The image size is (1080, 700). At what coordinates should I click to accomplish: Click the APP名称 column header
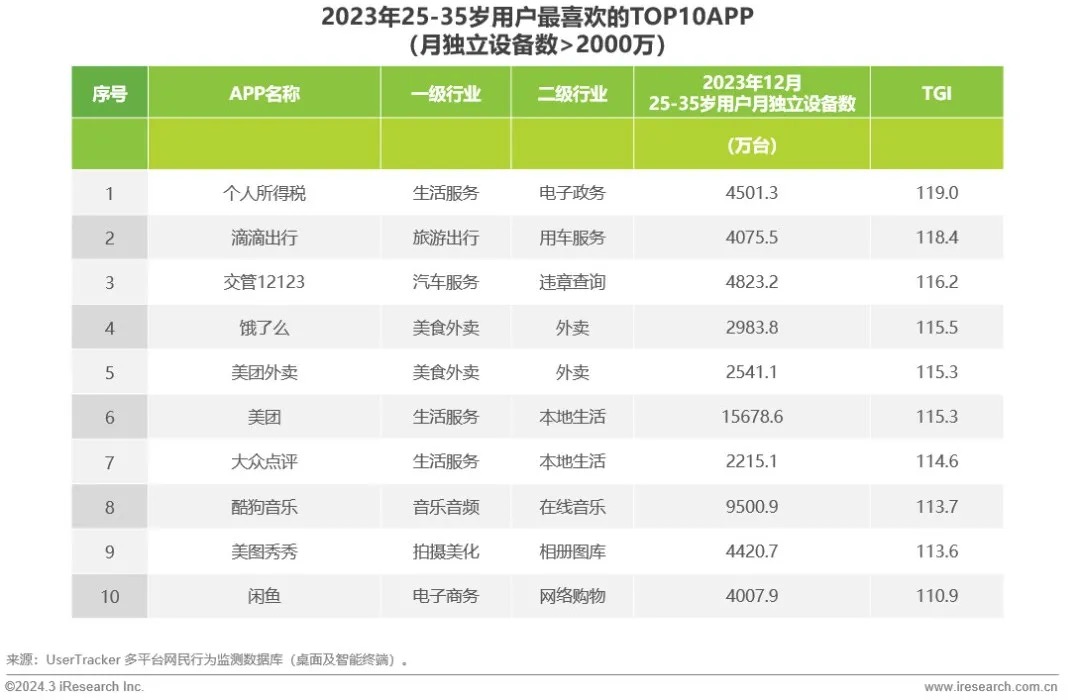pos(264,94)
